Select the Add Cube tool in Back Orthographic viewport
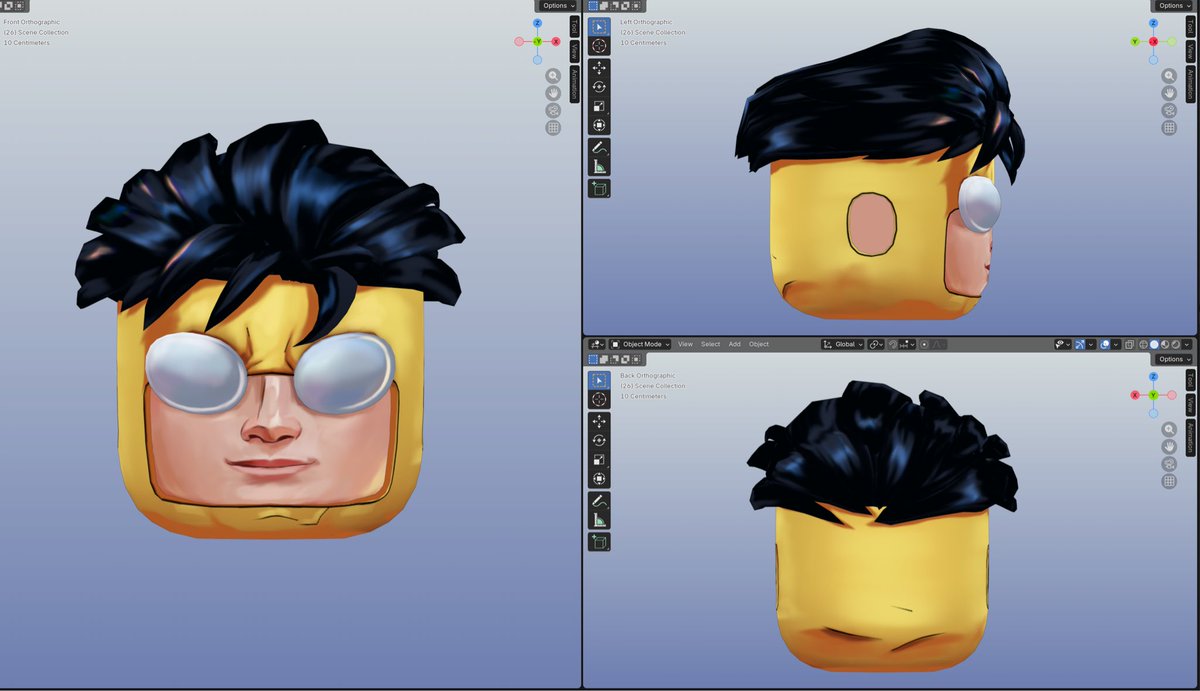1200x691 pixels. click(599, 541)
